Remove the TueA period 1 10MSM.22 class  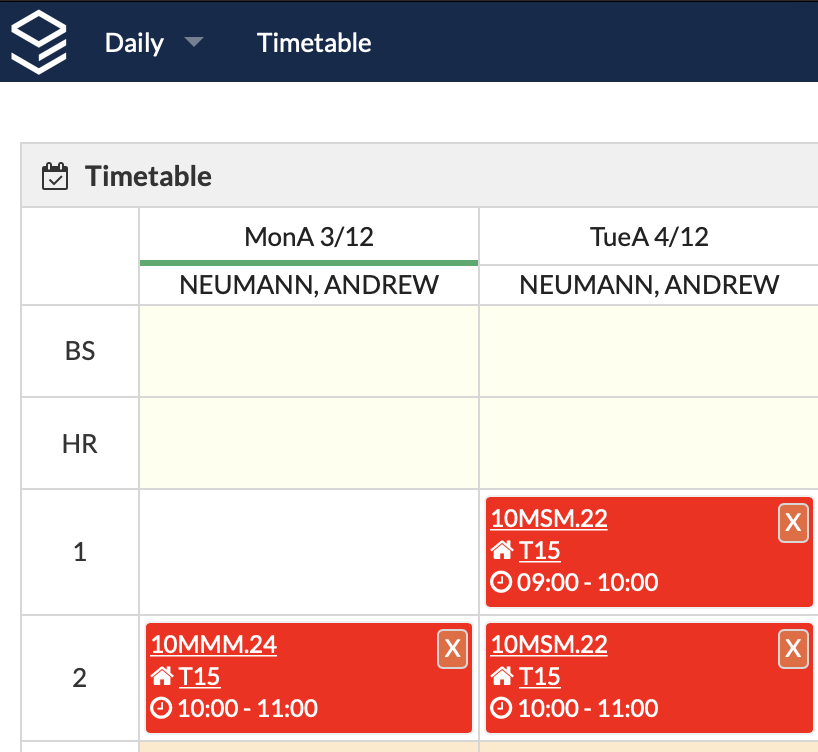(x=793, y=523)
